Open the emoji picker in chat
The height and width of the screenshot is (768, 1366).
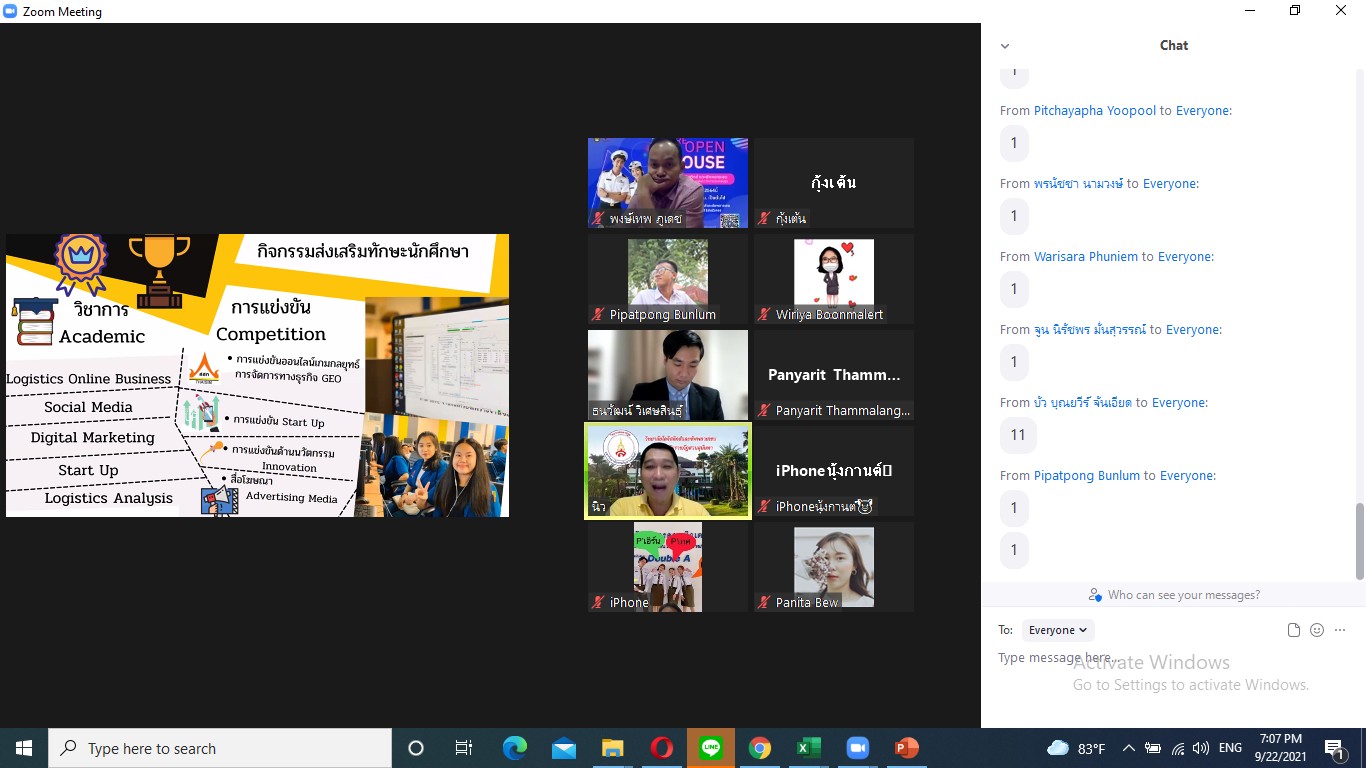[1317, 630]
